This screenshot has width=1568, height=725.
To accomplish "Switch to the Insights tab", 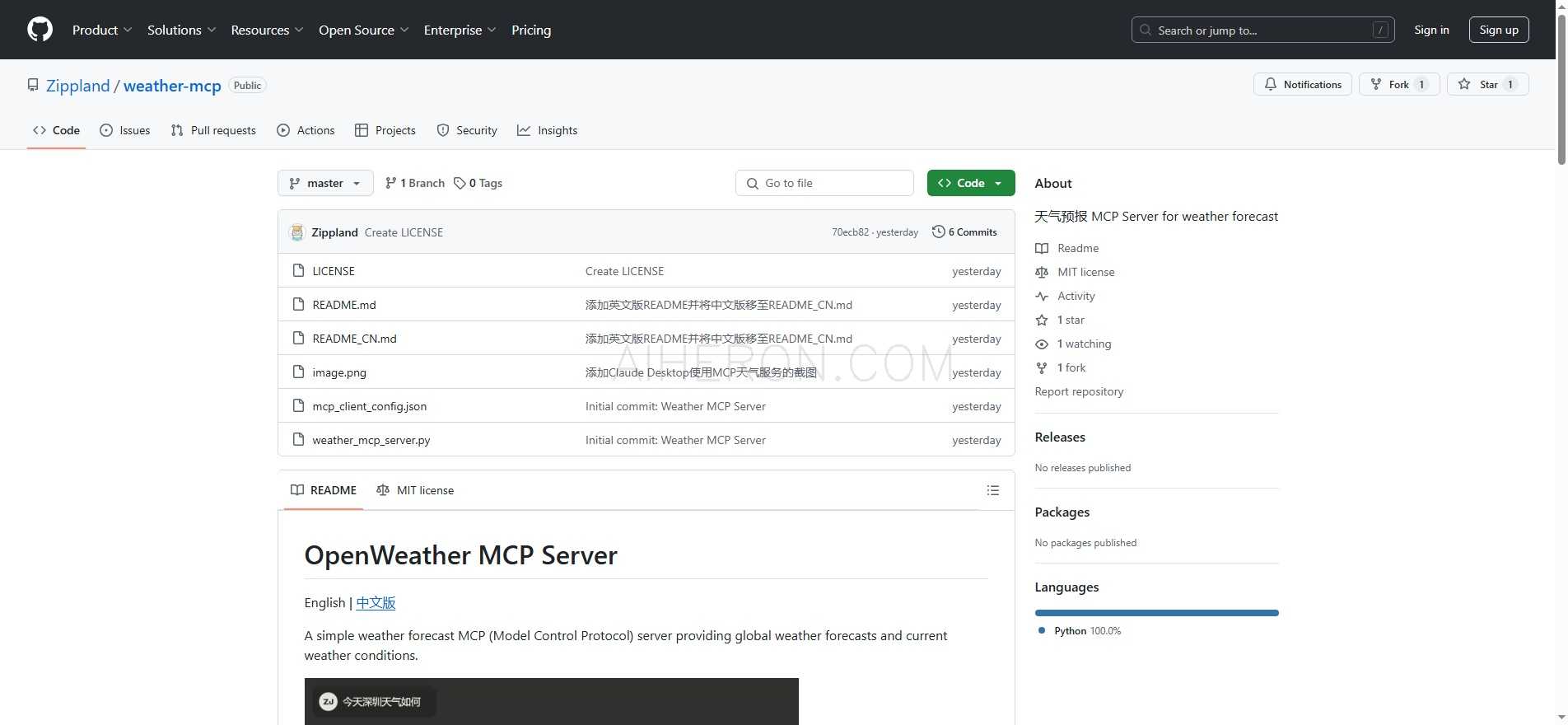I will coord(548,130).
